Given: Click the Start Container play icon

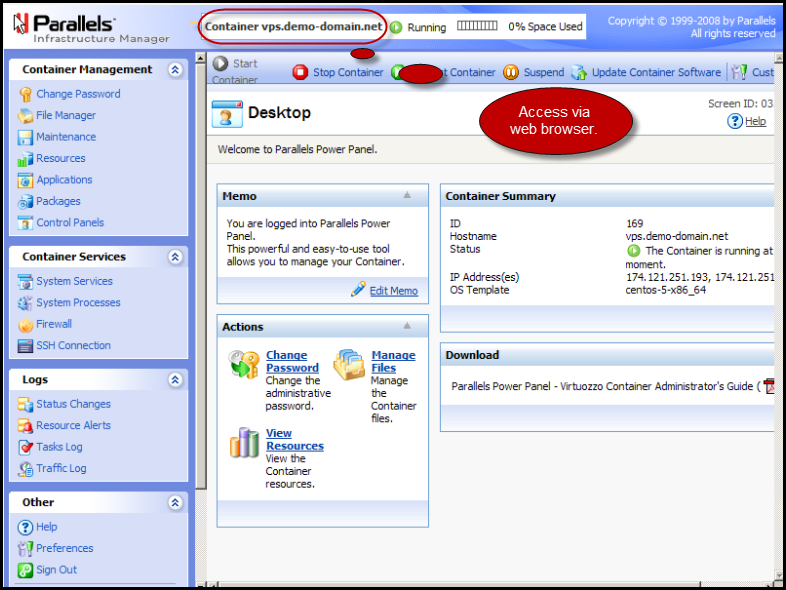Looking at the screenshot, I should click(x=220, y=64).
